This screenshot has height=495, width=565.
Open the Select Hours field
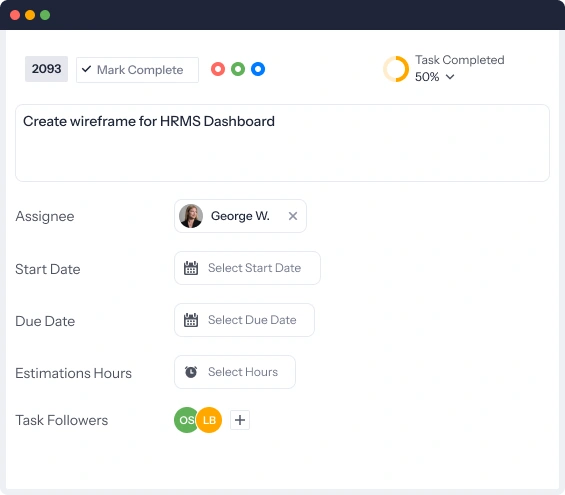[x=235, y=372]
